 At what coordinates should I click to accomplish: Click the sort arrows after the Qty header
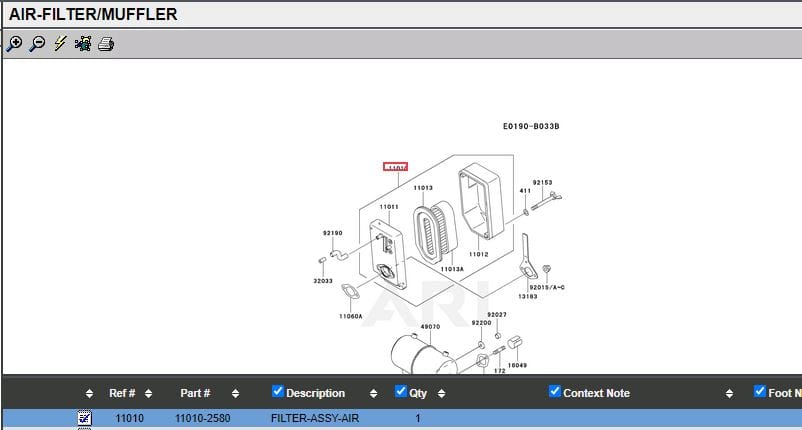point(441,394)
